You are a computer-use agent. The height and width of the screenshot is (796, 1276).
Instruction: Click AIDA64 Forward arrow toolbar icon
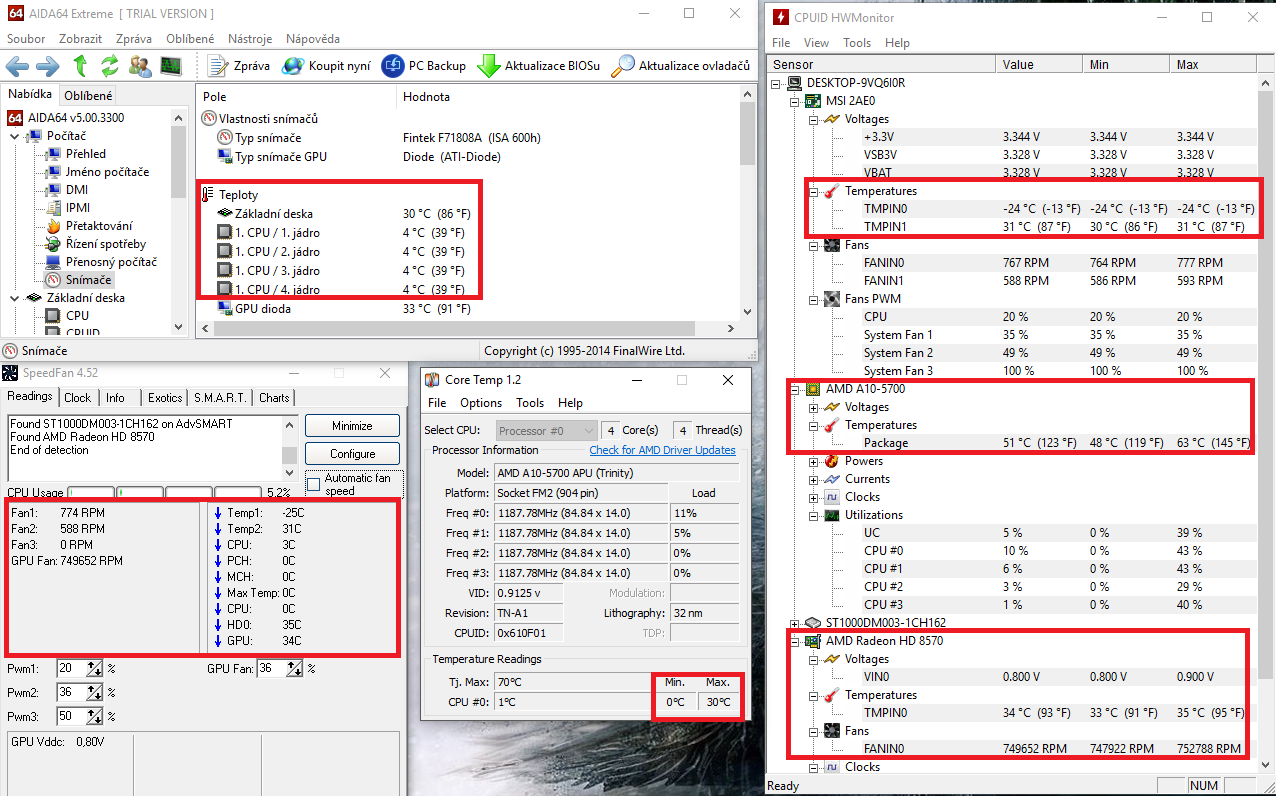click(47, 66)
